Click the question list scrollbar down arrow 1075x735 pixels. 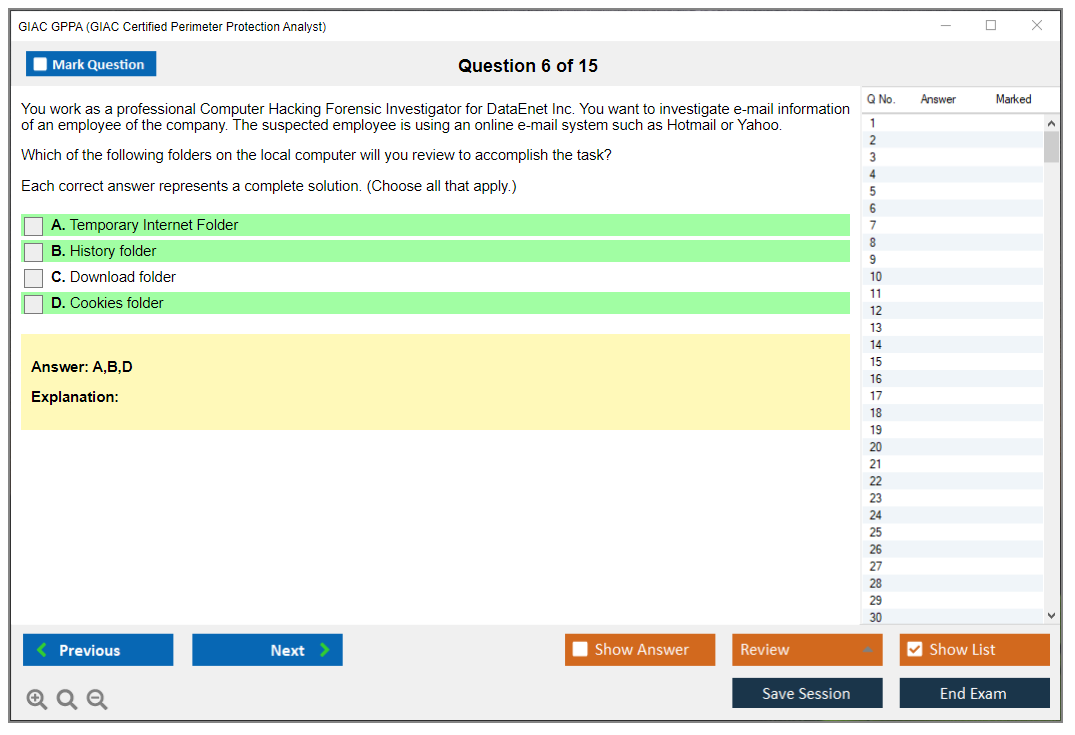point(1051,615)
